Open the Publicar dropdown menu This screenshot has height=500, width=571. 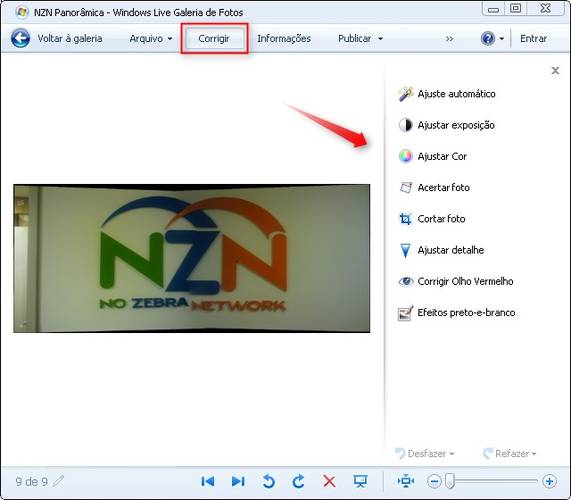pos(360,38)
